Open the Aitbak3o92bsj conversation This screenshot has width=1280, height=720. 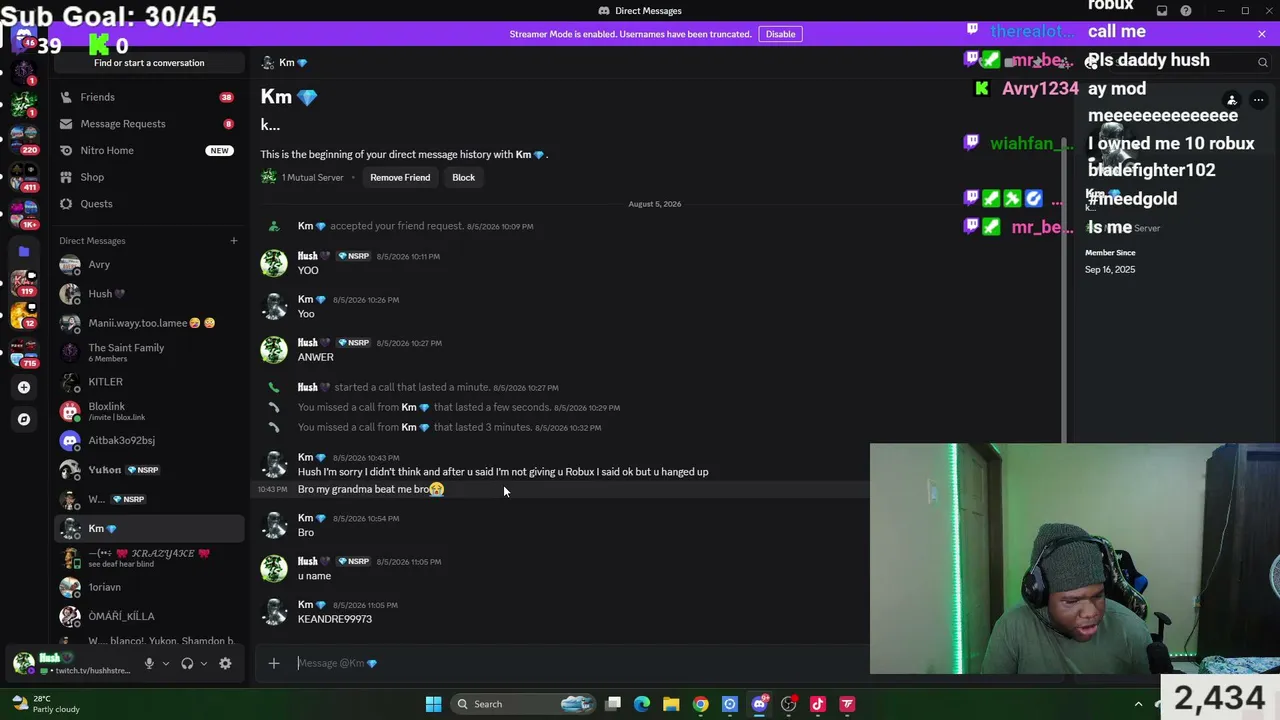point(148,440)
